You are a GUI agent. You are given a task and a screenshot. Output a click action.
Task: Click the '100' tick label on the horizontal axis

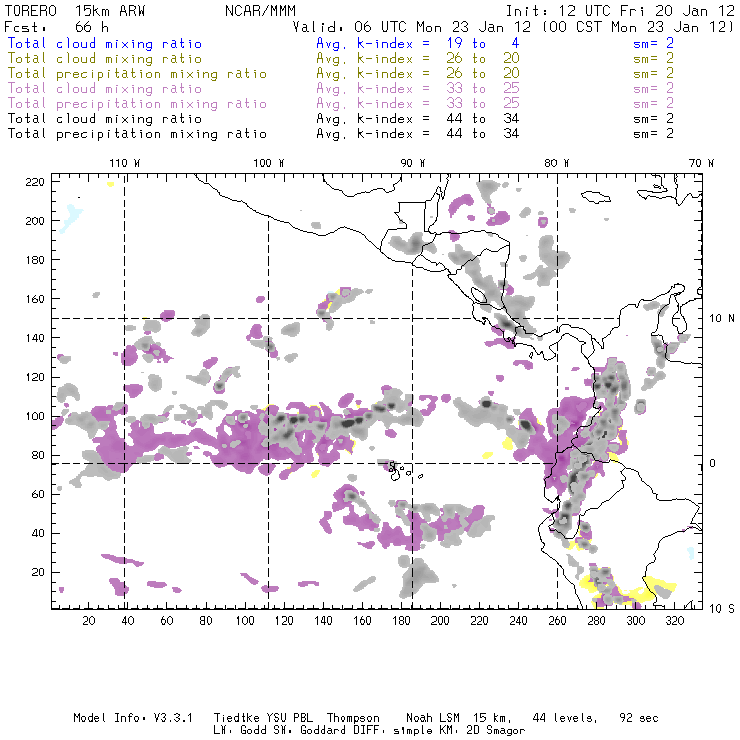click(x=245, y=621)
